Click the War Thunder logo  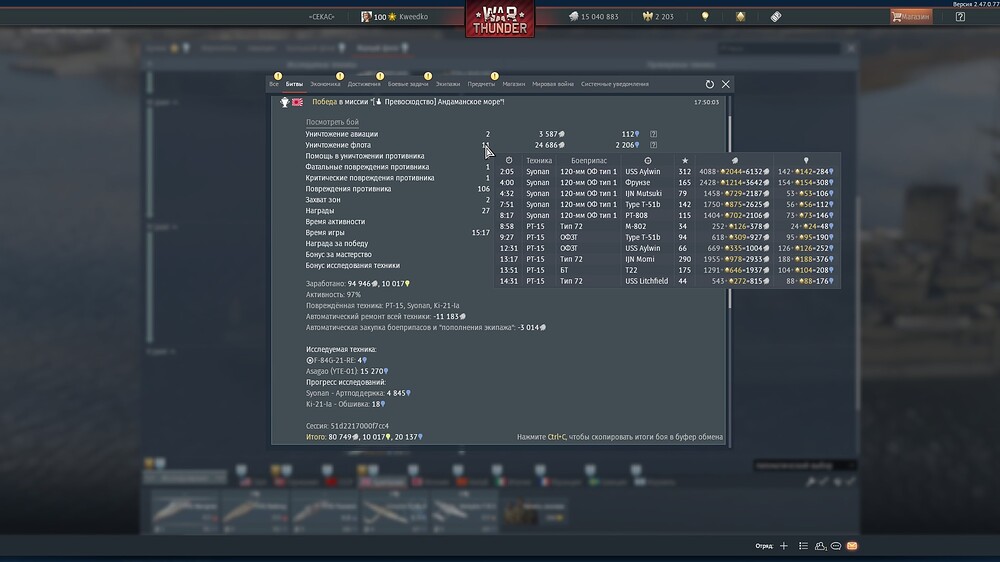(500, 19)
